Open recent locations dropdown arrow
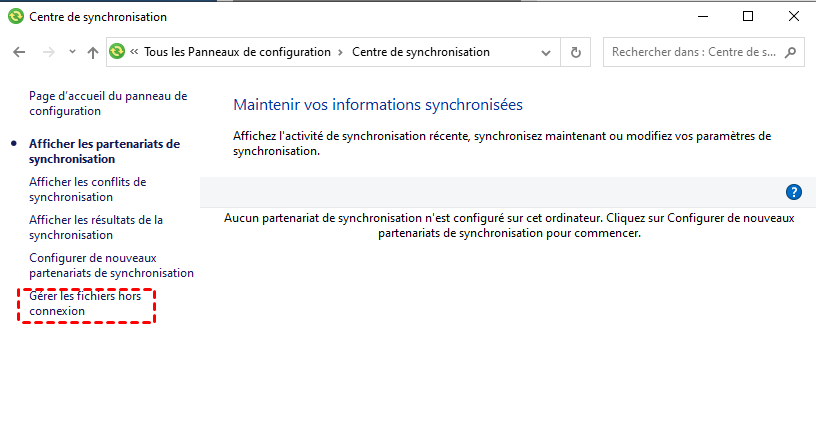The height and width of the screenshot is (421, 816). (71, 52)
